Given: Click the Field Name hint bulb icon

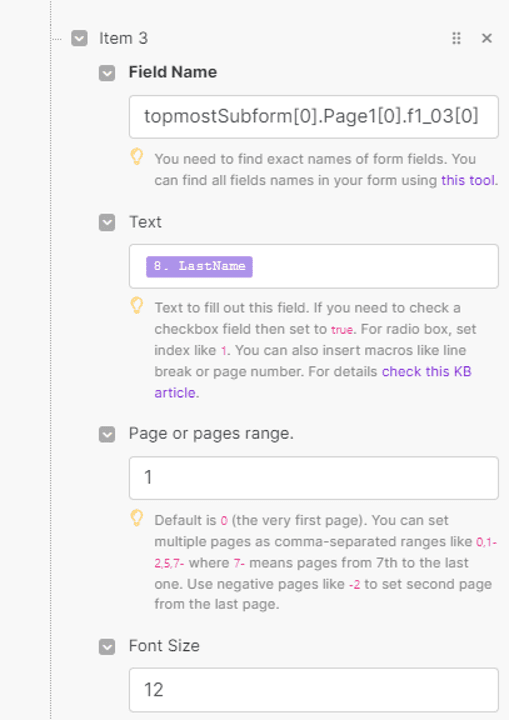Looking at the screenshot, I should click(x=137, y=156).
